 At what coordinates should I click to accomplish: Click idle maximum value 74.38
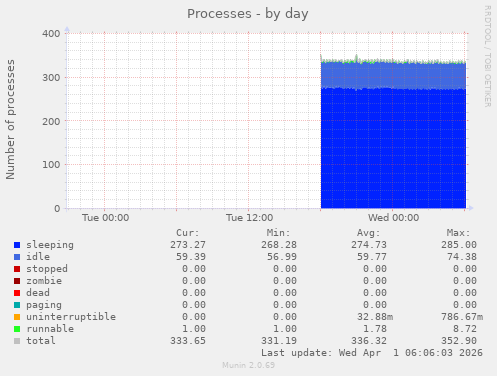pos(462,257)
